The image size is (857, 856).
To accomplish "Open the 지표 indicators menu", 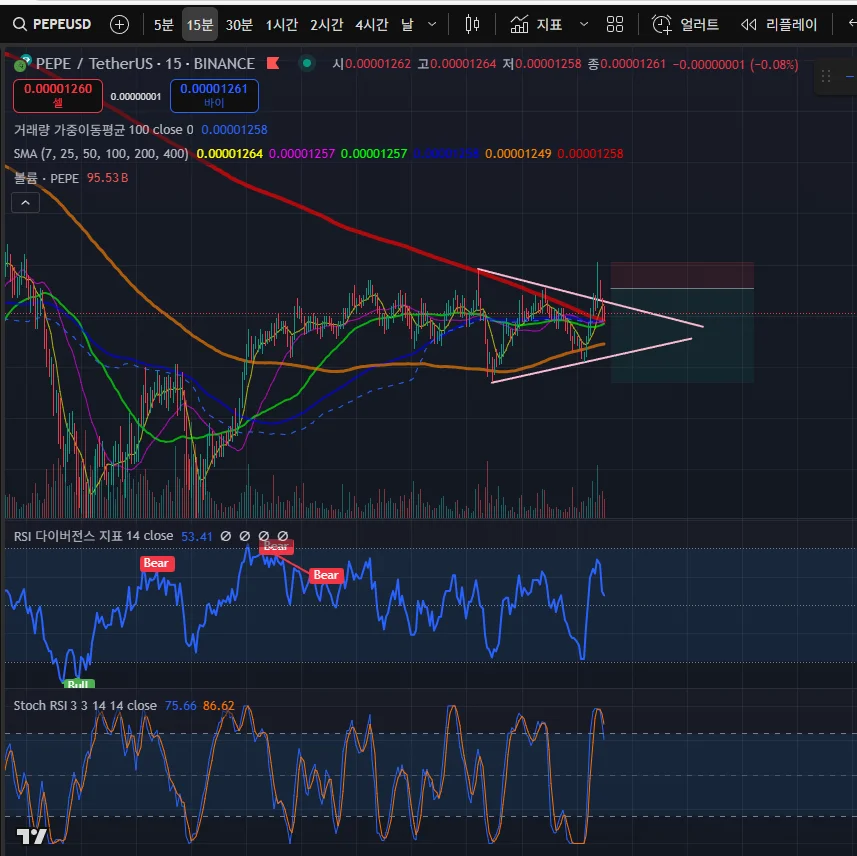I will pos(536,25).
